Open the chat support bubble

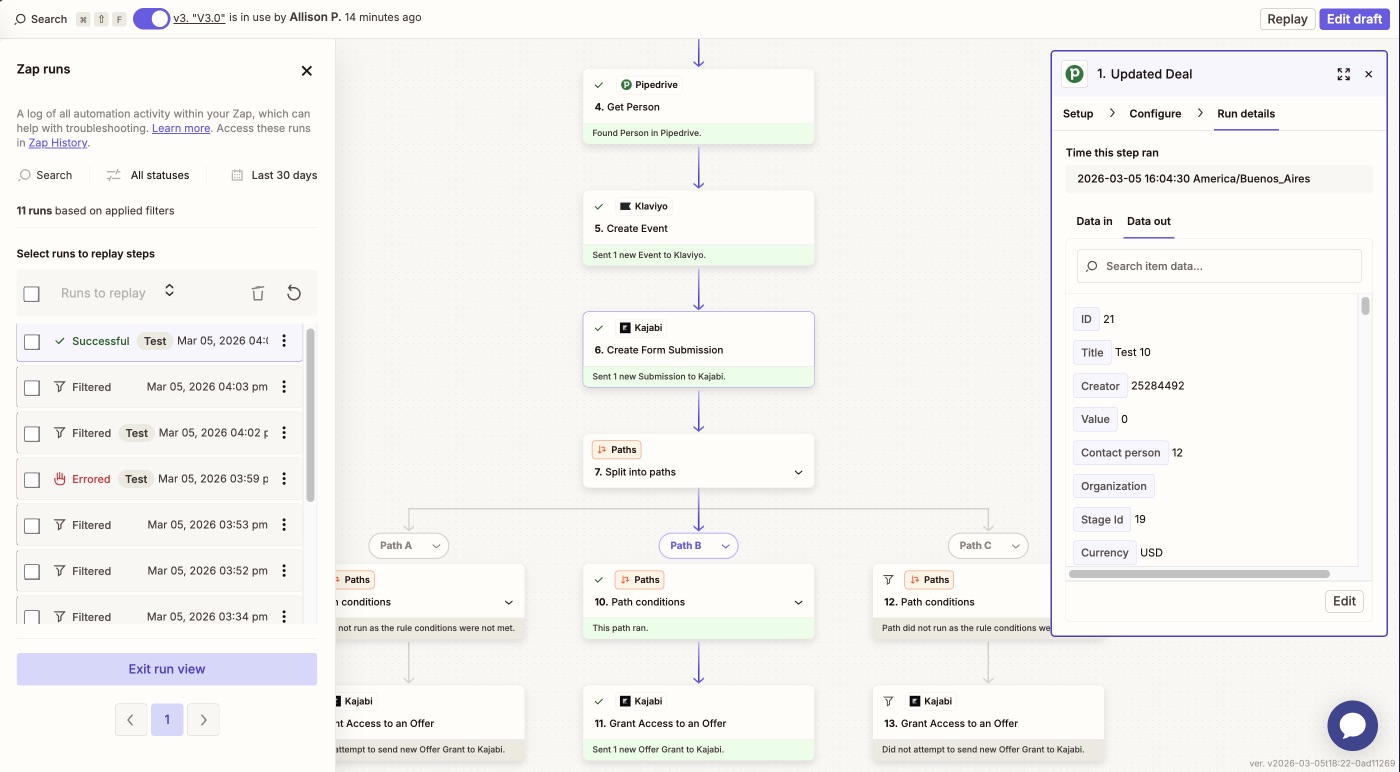click(x=1352, y=726)
